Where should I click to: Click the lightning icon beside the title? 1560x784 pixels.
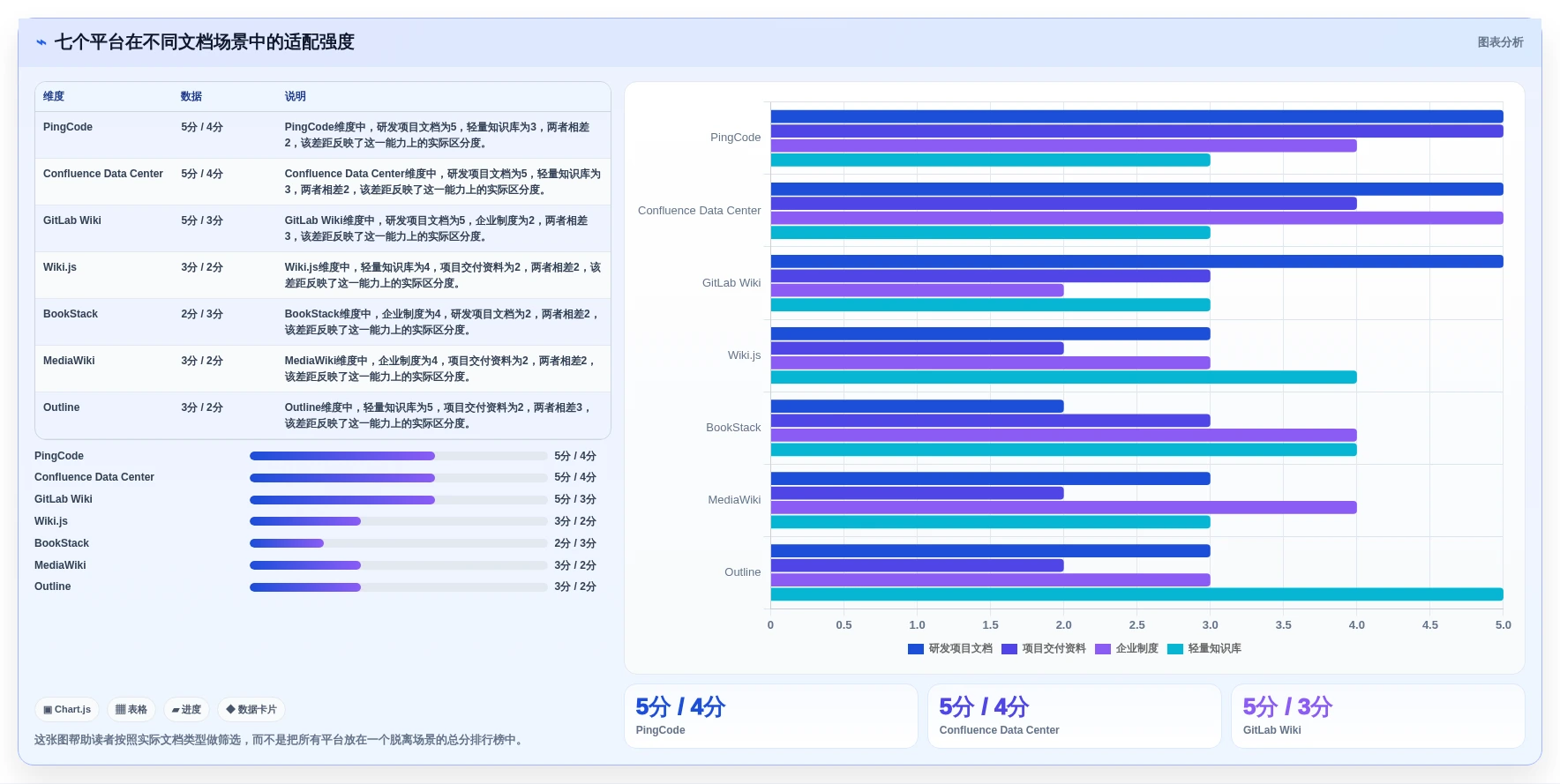[x=41, y=42]
